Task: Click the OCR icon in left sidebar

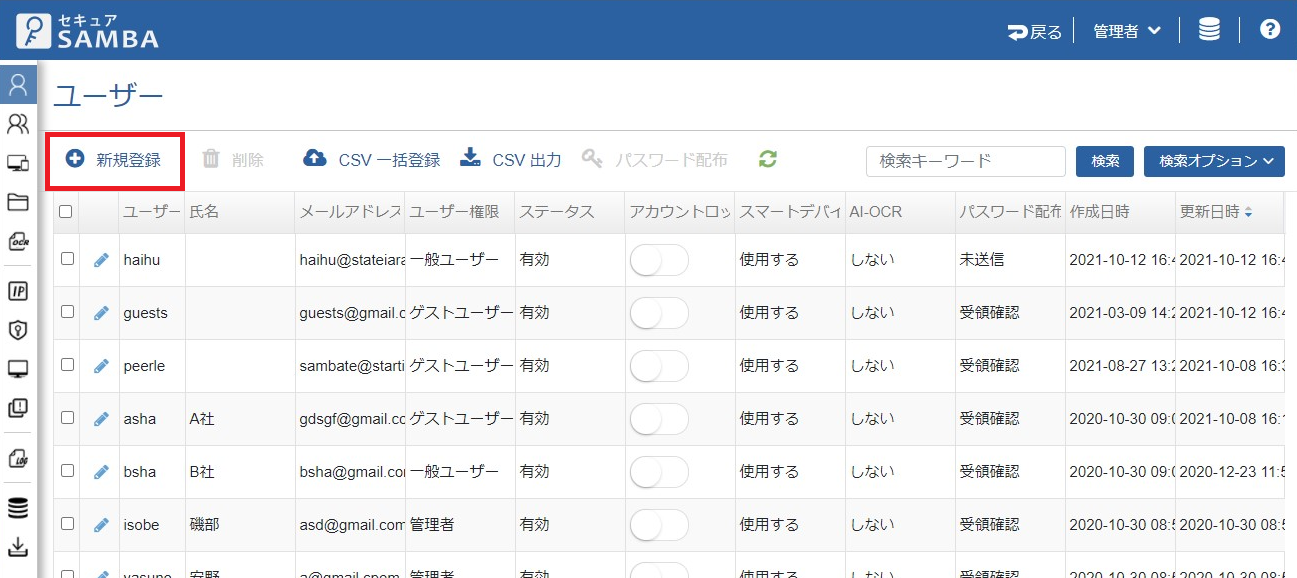Action: pos(18,241)
